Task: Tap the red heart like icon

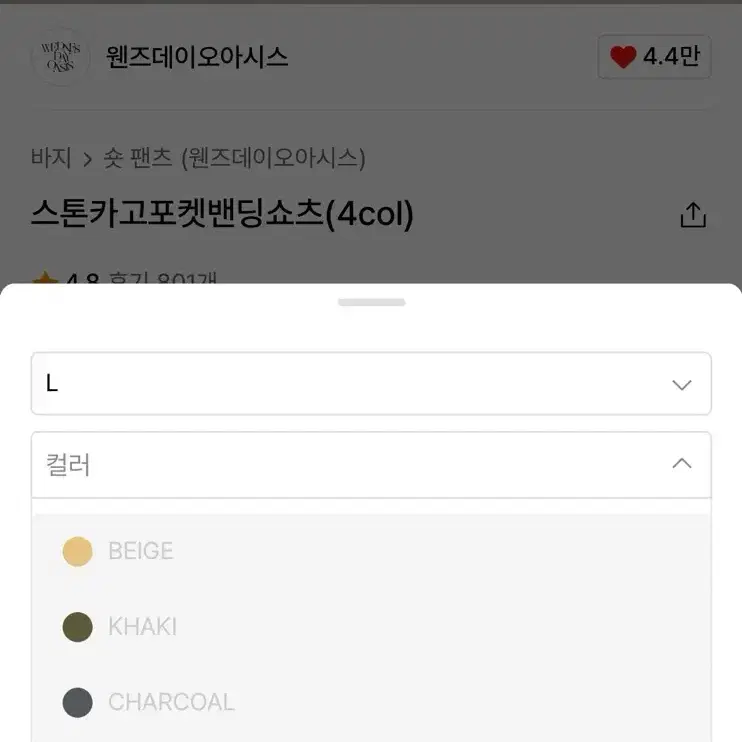Action: coord(623,57)
